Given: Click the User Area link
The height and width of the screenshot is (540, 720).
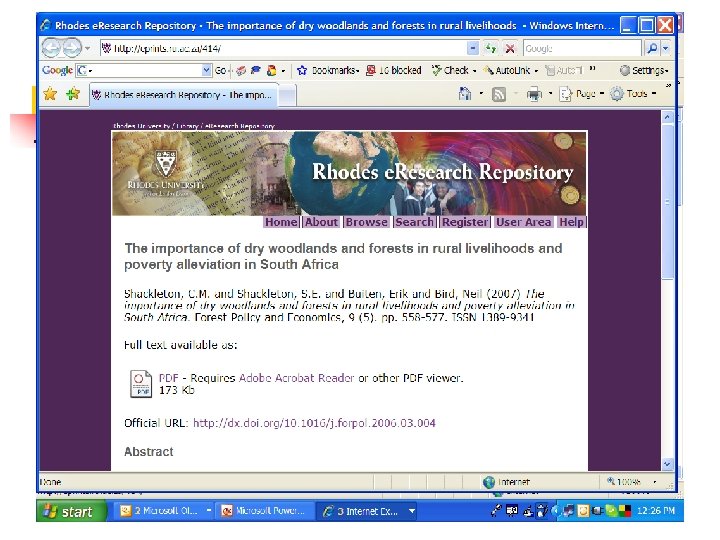Looking at the screenshot, I should (x=523, y=222).
